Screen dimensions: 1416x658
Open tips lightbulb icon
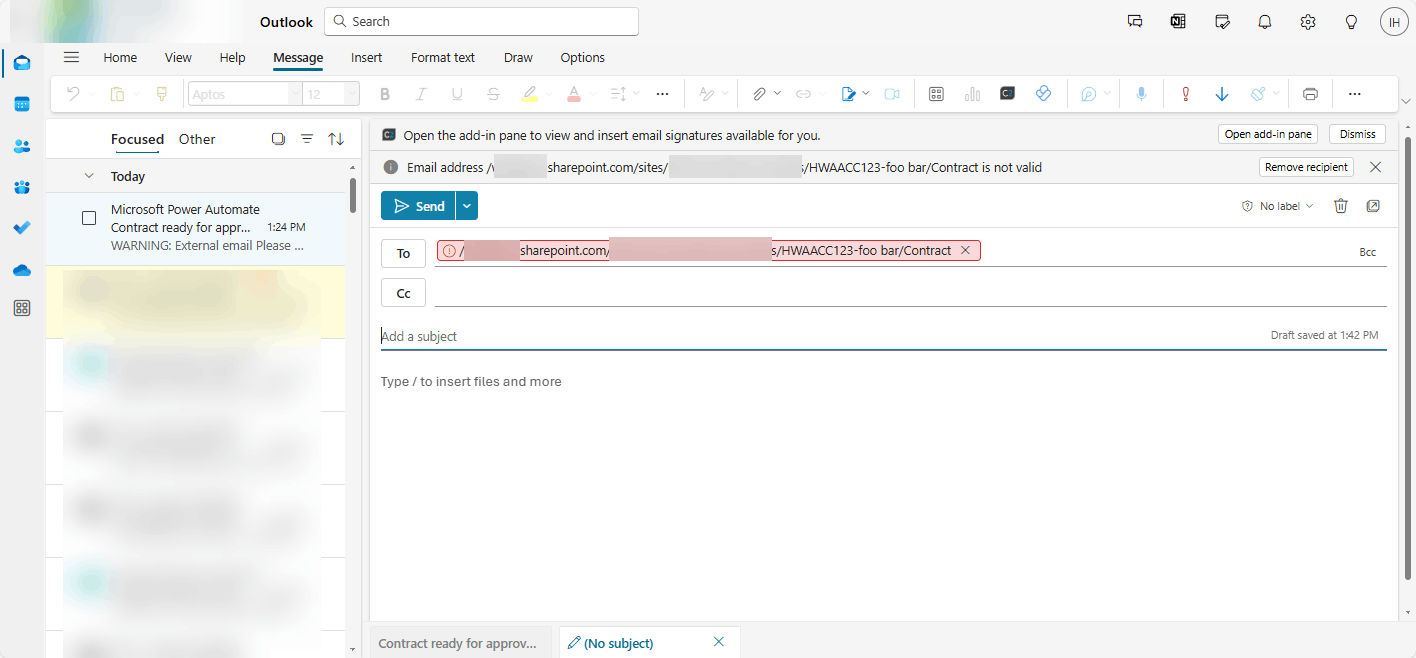(x=1351, y=21)
